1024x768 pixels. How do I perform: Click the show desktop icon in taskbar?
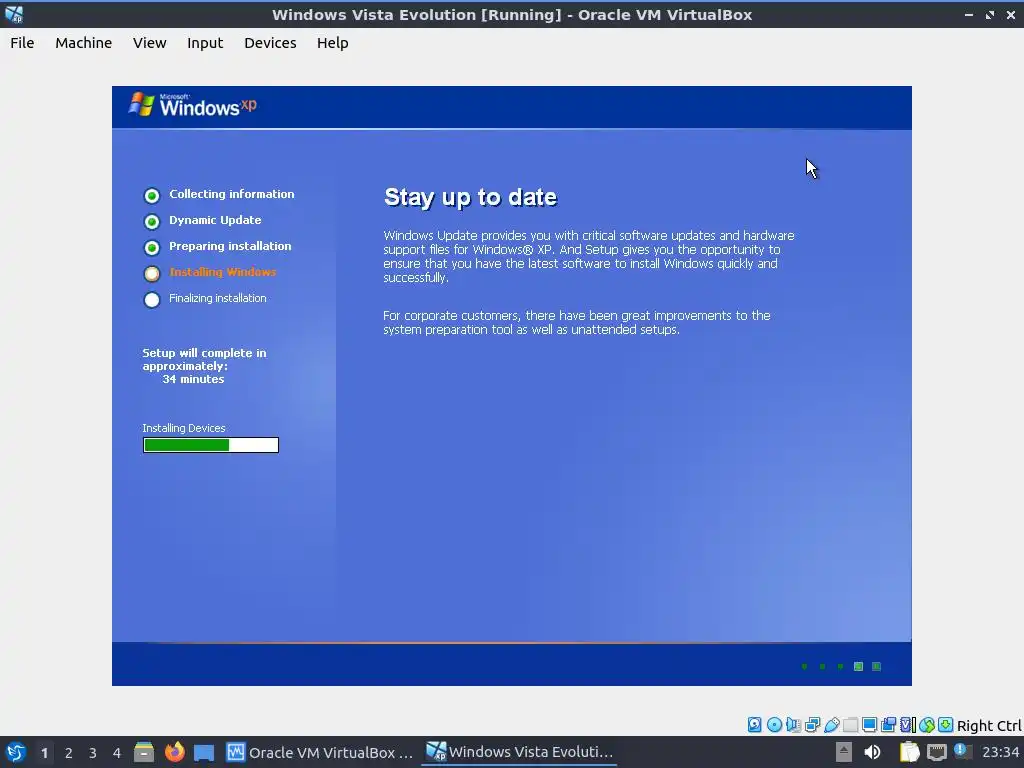tap(204, 752)
